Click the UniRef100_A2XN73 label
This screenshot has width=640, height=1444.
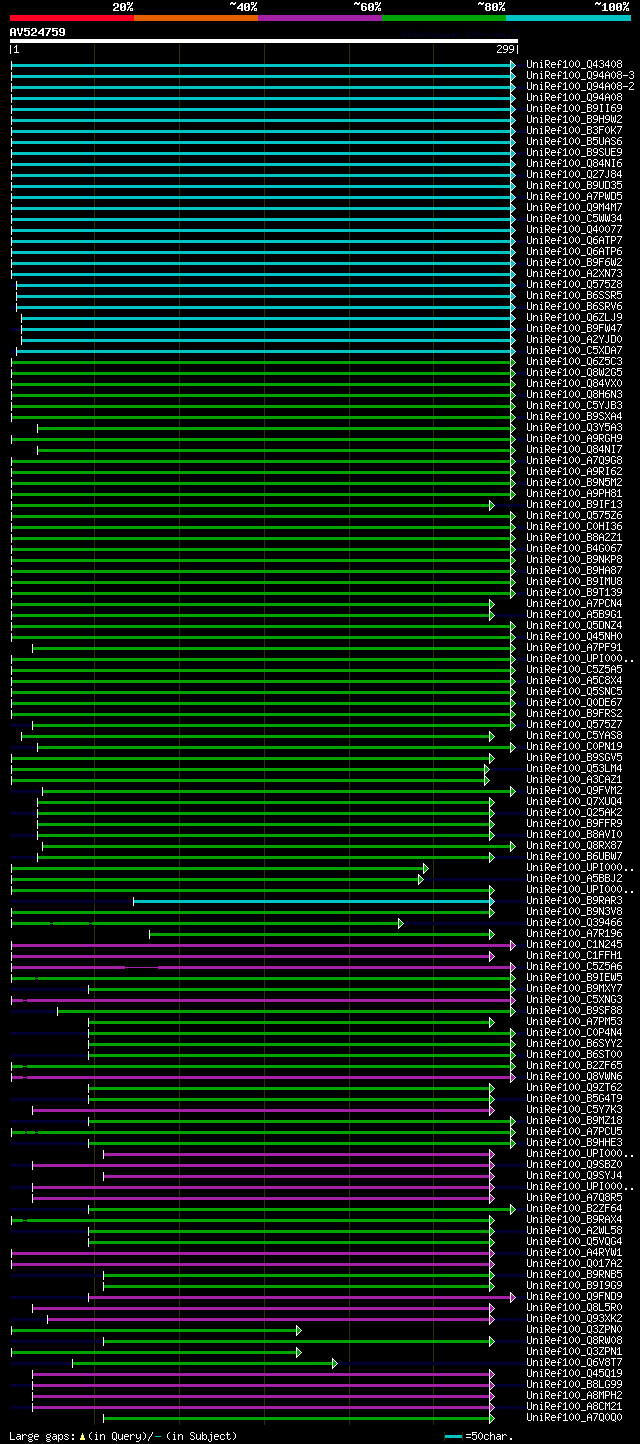pyautogui.click(x=574, y=273)
